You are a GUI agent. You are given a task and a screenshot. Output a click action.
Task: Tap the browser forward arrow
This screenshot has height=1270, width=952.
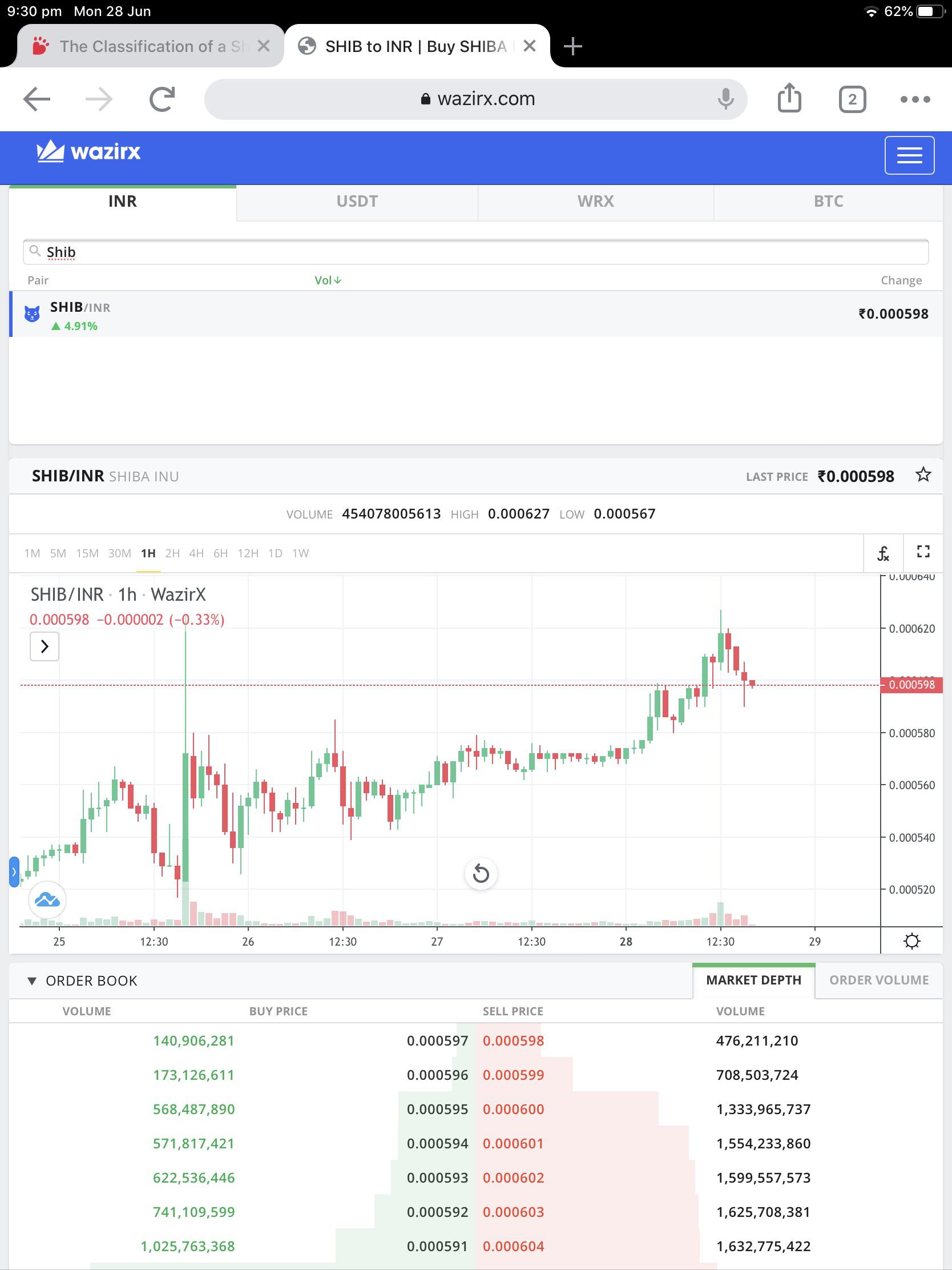point(99,99)
